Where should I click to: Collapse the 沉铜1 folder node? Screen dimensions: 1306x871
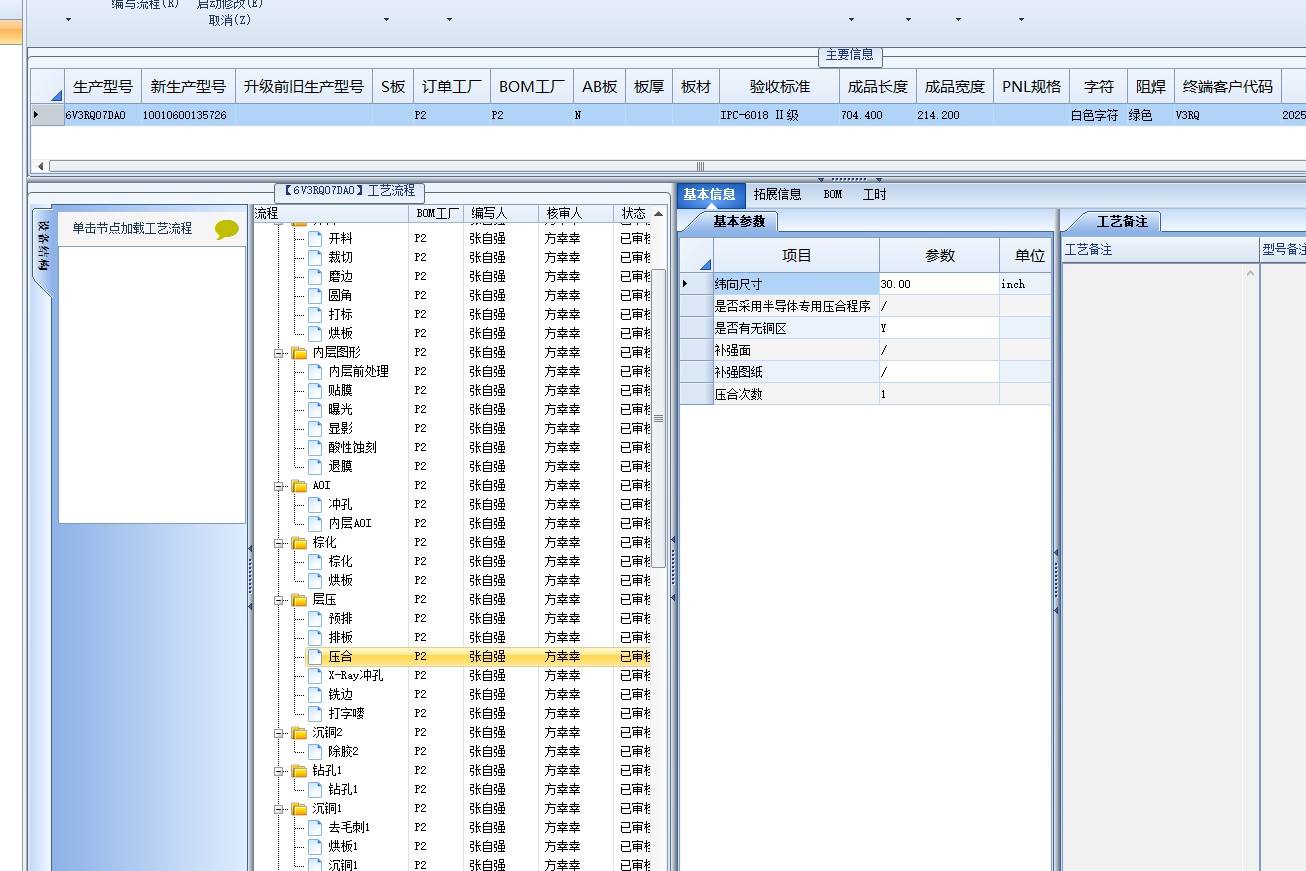(279, 808)
